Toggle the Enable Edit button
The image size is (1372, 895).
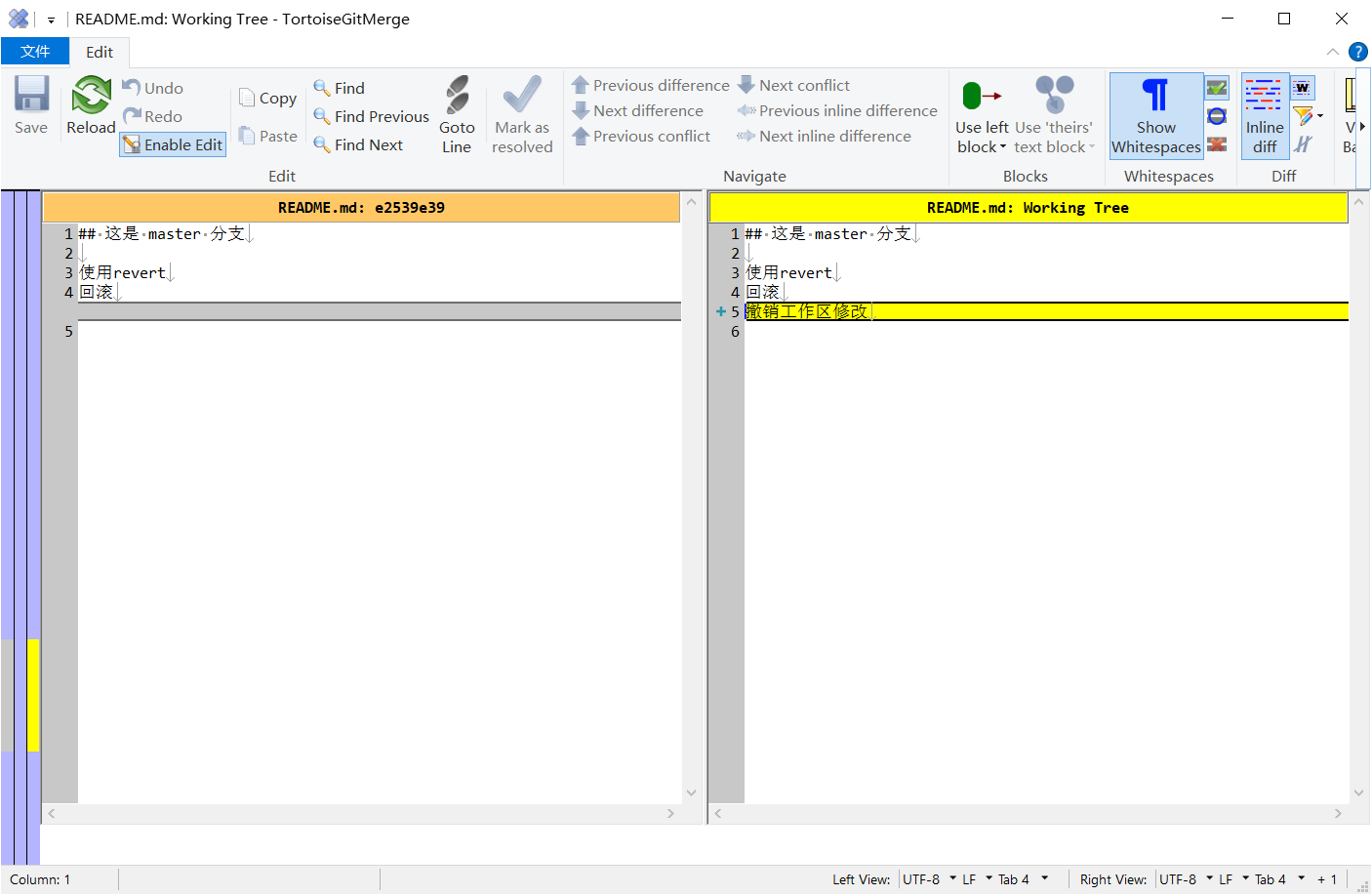point(174,144)
